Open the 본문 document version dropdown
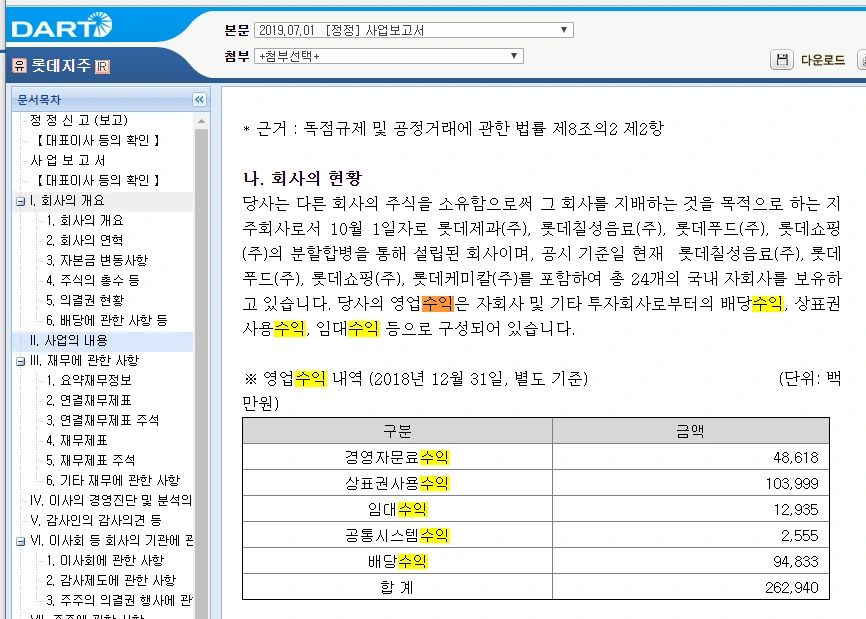Image resolution: width=866 pixels, height=619 pixels. click(414, 30)
